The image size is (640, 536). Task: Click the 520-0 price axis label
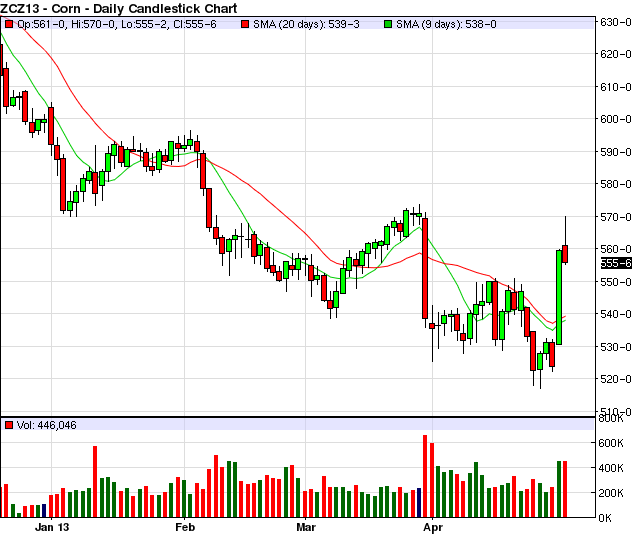coord(616,380)
